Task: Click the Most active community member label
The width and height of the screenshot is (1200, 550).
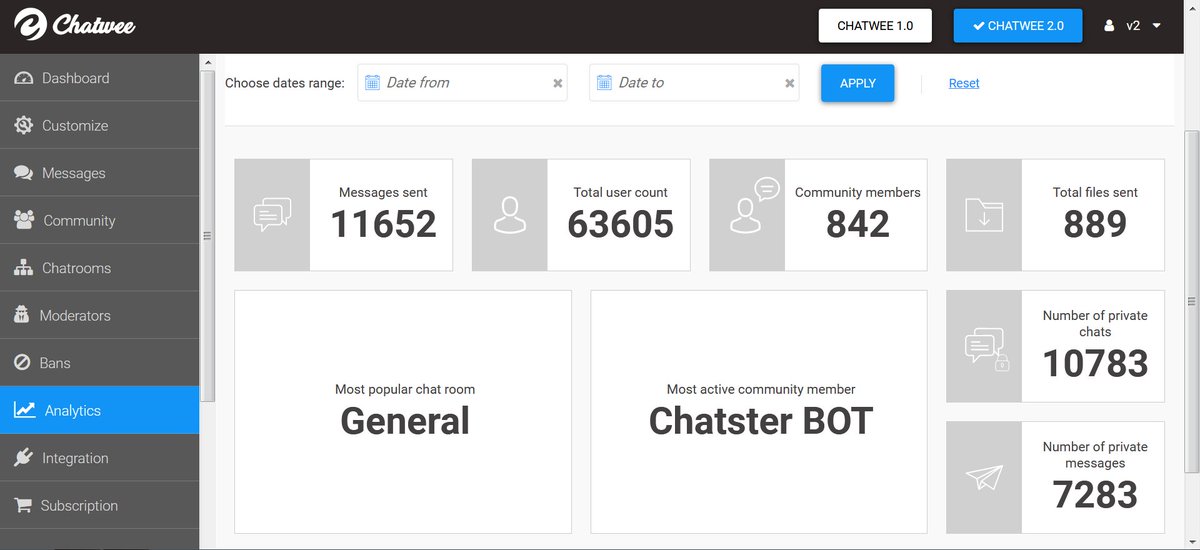Action: [761, 389]
